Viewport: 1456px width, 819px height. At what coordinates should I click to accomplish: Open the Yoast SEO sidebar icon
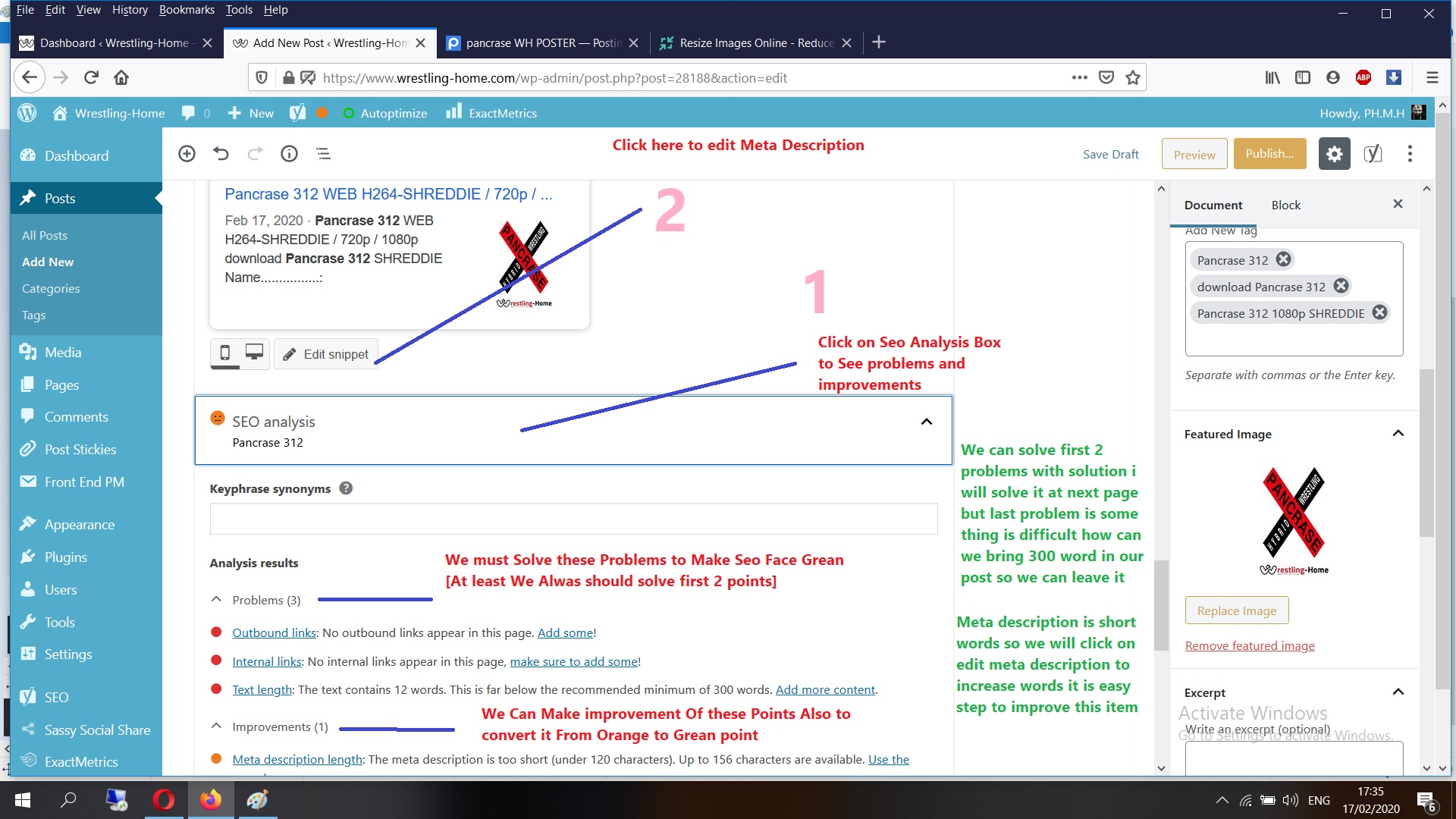[x=1373, y=154]
